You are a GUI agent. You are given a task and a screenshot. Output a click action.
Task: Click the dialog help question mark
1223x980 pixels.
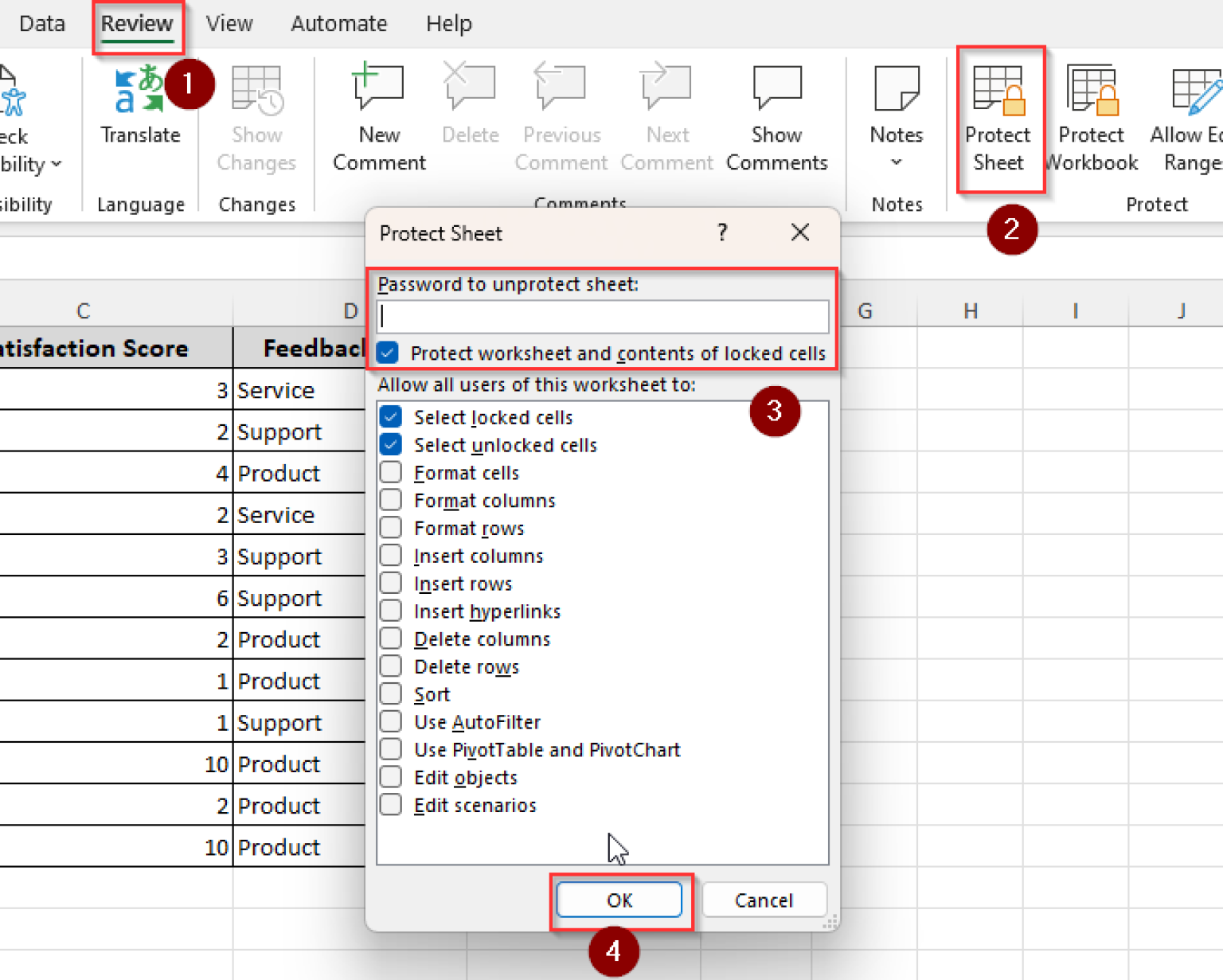(722, 232)
